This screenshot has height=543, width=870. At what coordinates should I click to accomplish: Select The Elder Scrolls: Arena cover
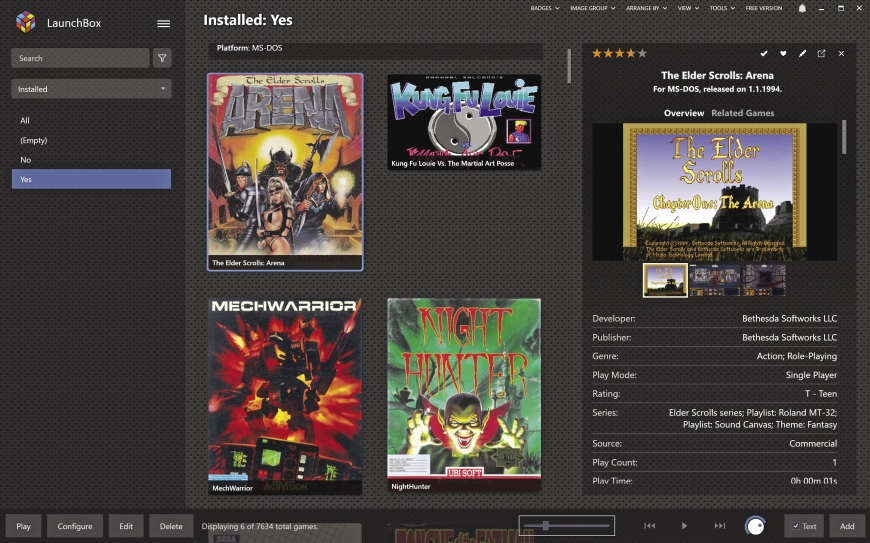pyautogui.click(x=285, y=172)
